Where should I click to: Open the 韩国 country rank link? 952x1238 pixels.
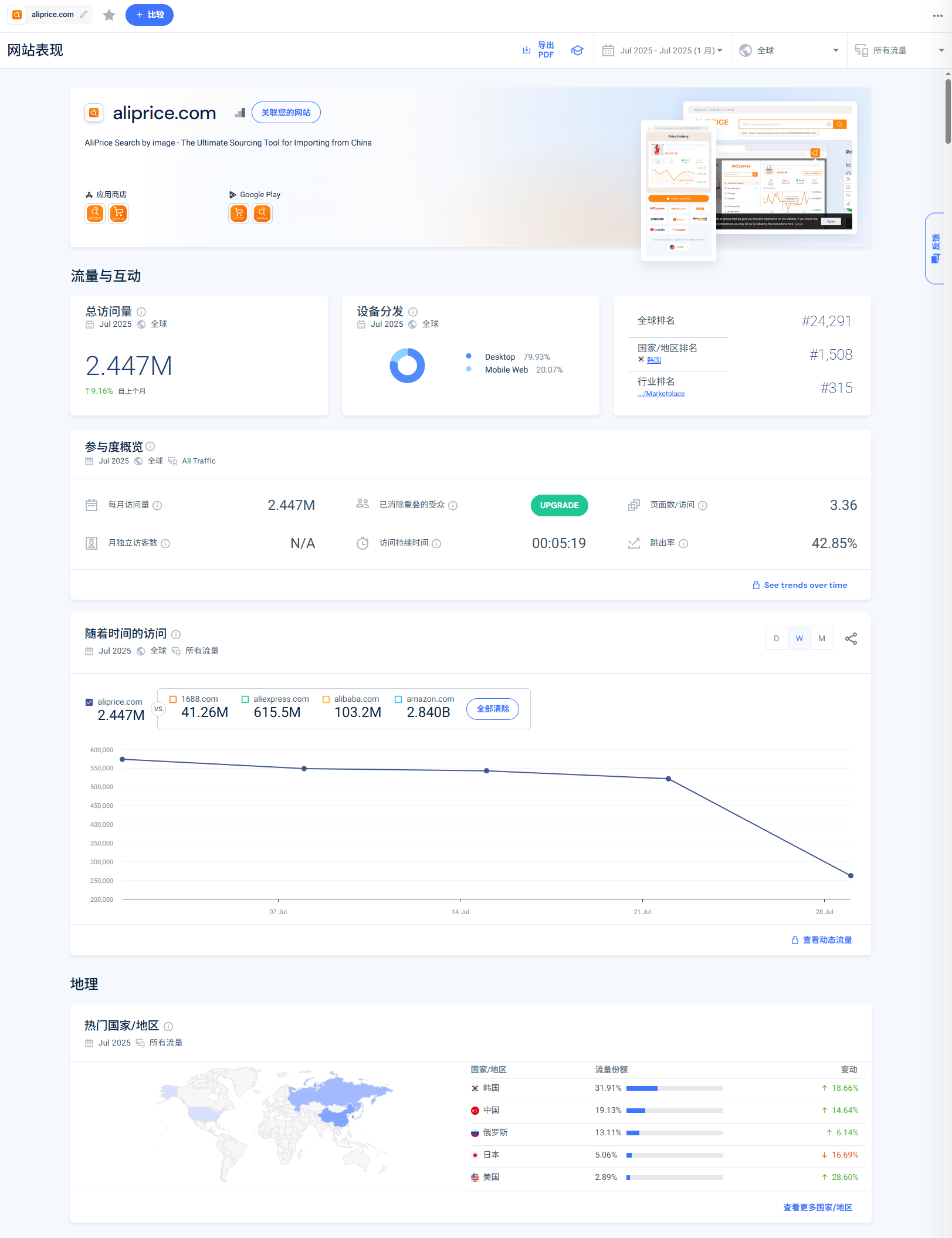[x=654, y=360]
